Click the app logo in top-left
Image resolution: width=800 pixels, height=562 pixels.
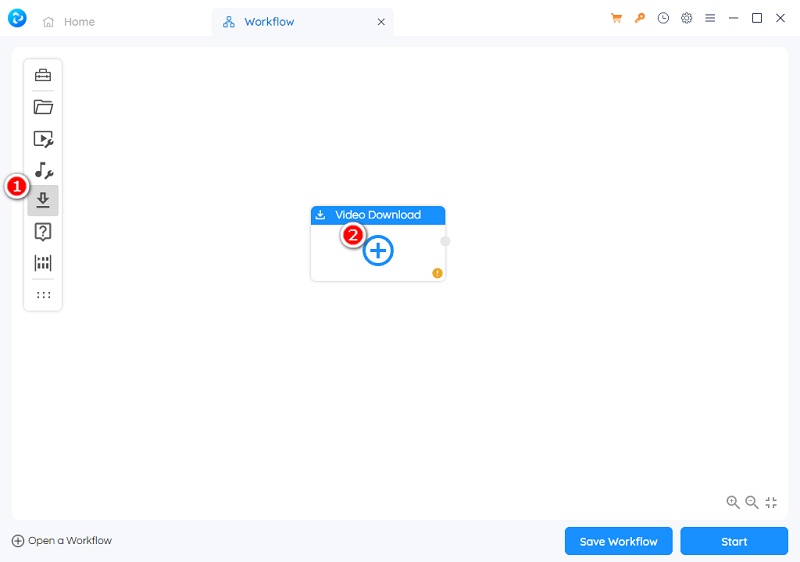(x=17, y=18)
